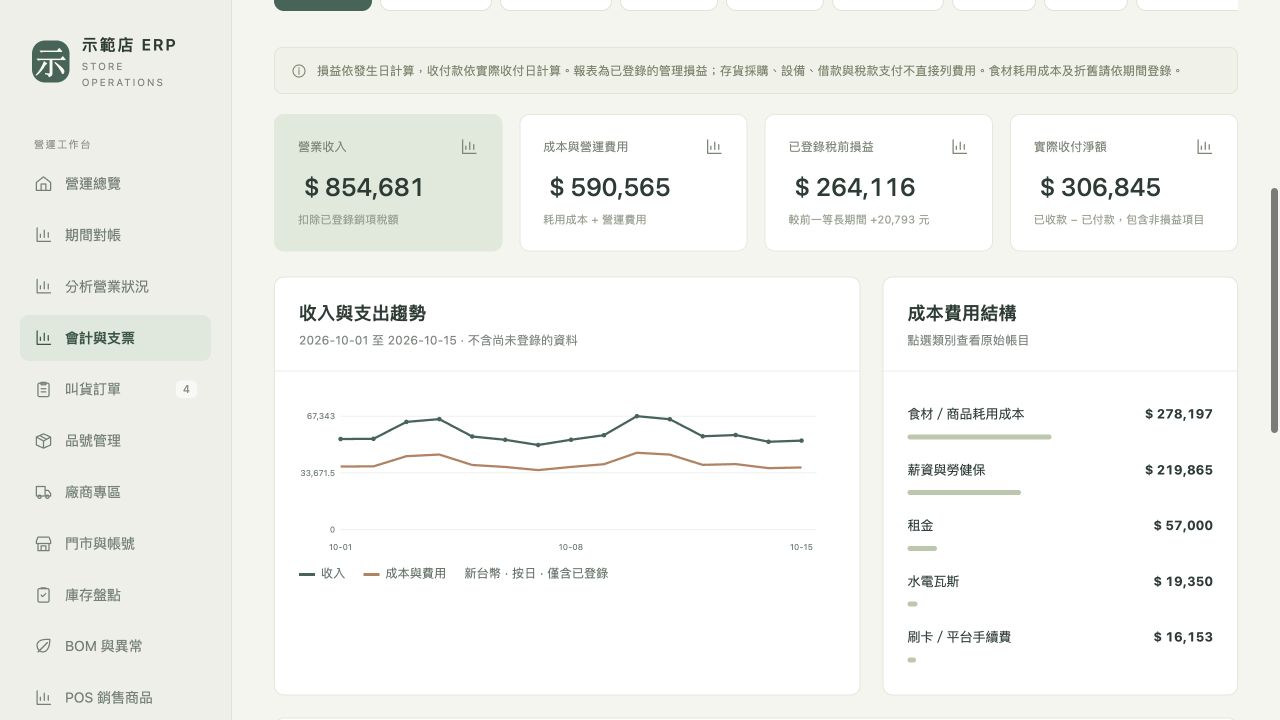Screen dimensions: 1280x720
Task: Click the 庫存盤點 checklist icon
Action: tap(43, 595)
